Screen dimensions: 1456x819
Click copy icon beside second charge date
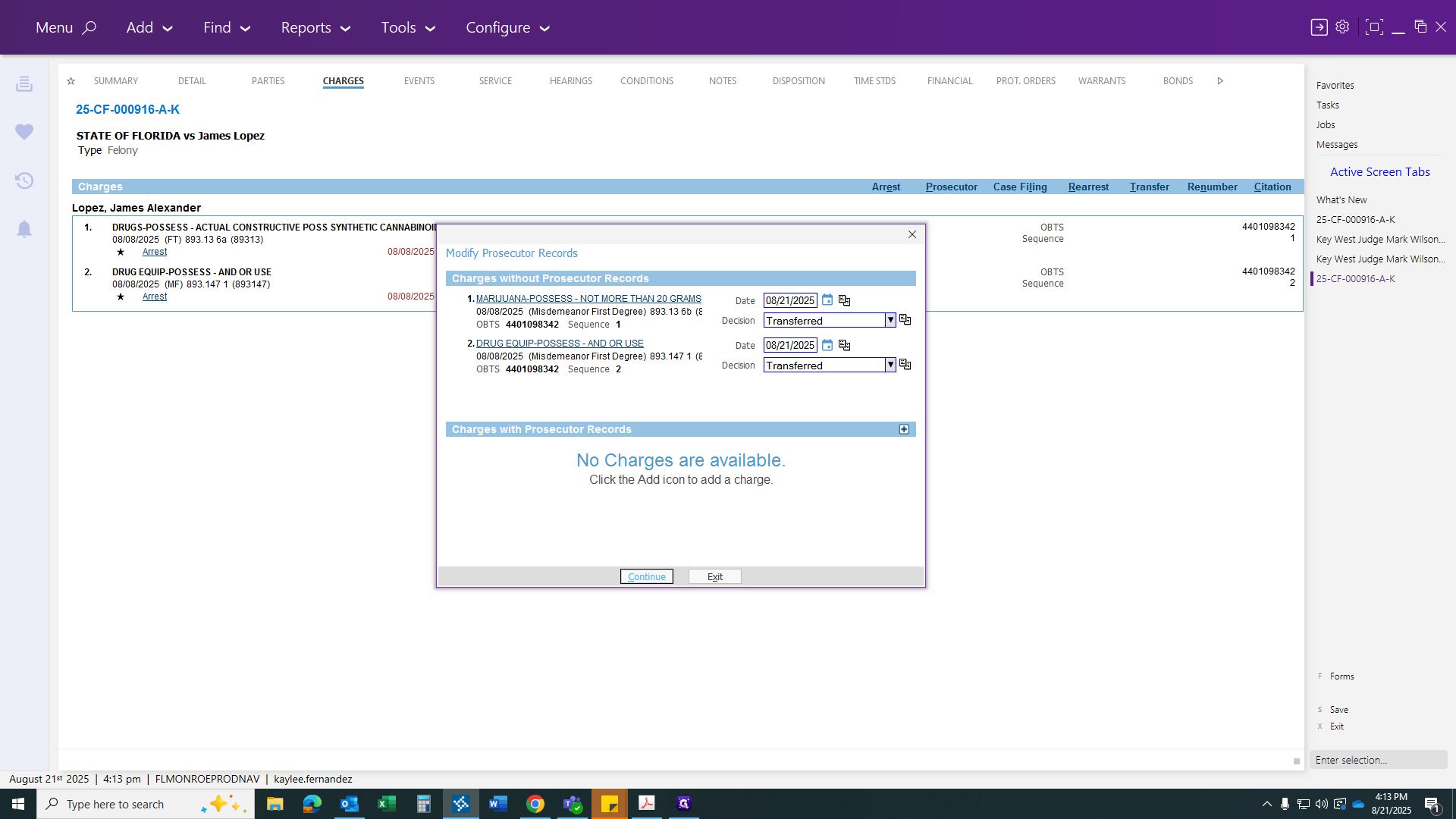click(x=844, y=345)
